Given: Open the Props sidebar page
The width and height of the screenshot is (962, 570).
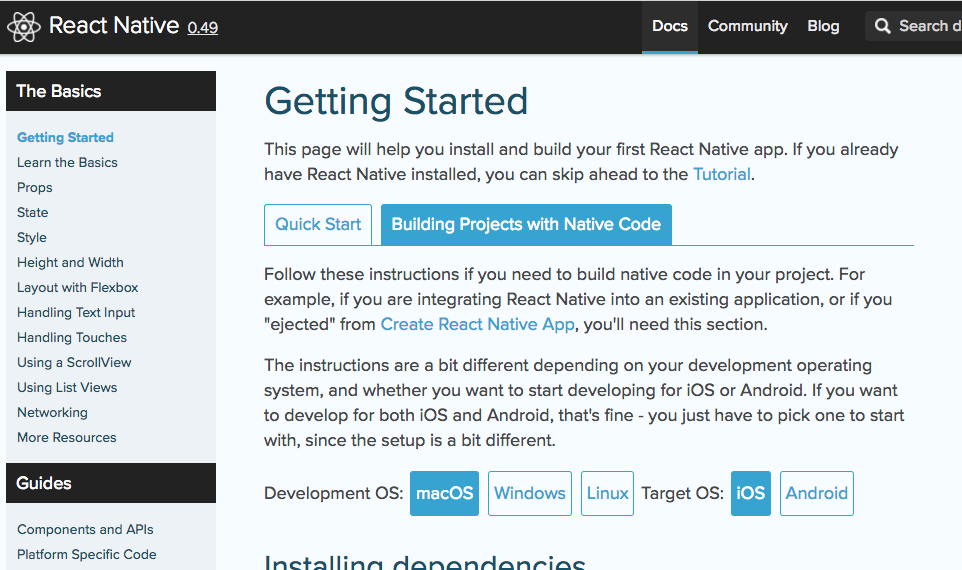Looking at the screenshot, I should pyautogui.click(x=34, y=188).
